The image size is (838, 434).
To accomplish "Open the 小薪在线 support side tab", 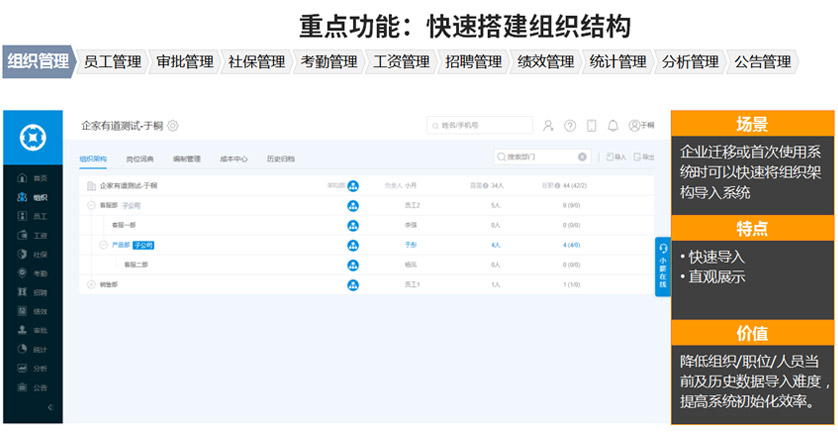I will click(662, 266).
